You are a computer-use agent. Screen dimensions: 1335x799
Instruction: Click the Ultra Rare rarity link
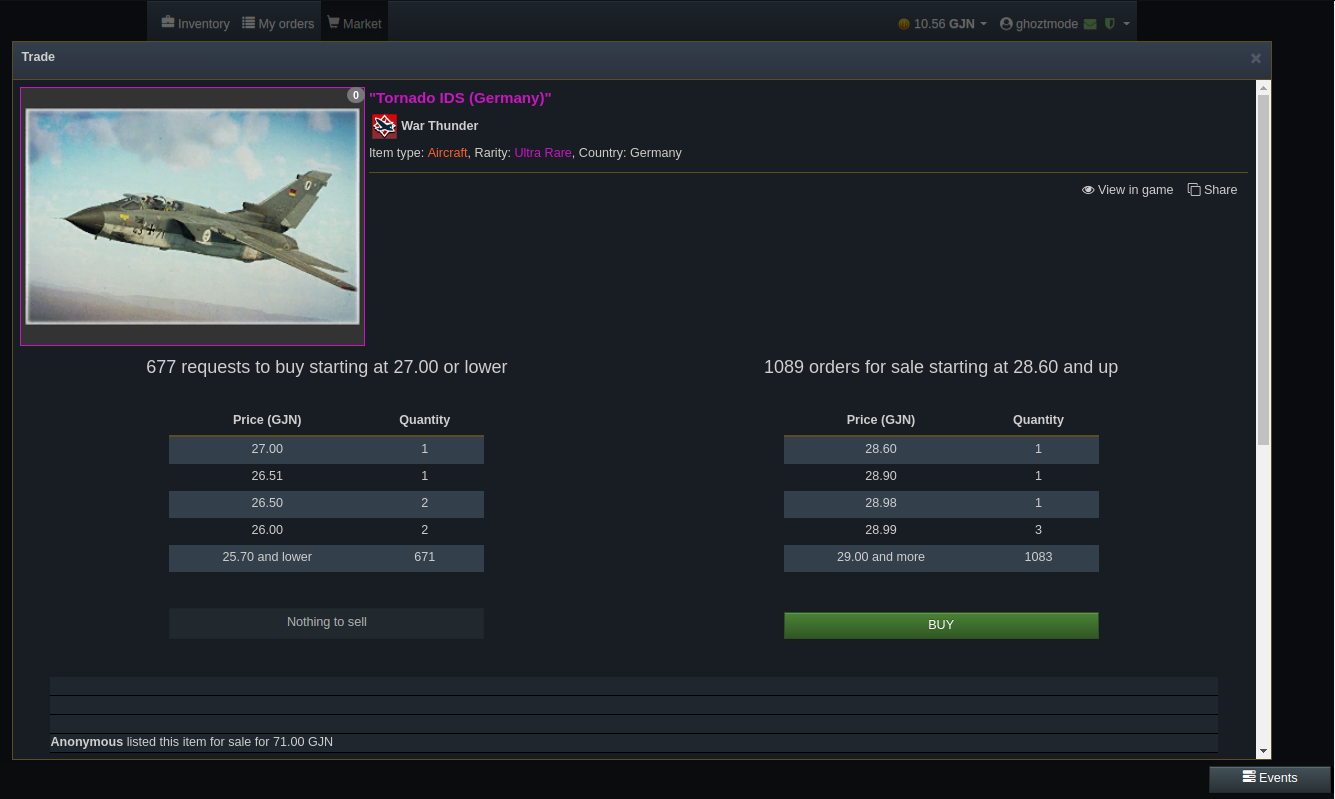[x=543, y=153]
